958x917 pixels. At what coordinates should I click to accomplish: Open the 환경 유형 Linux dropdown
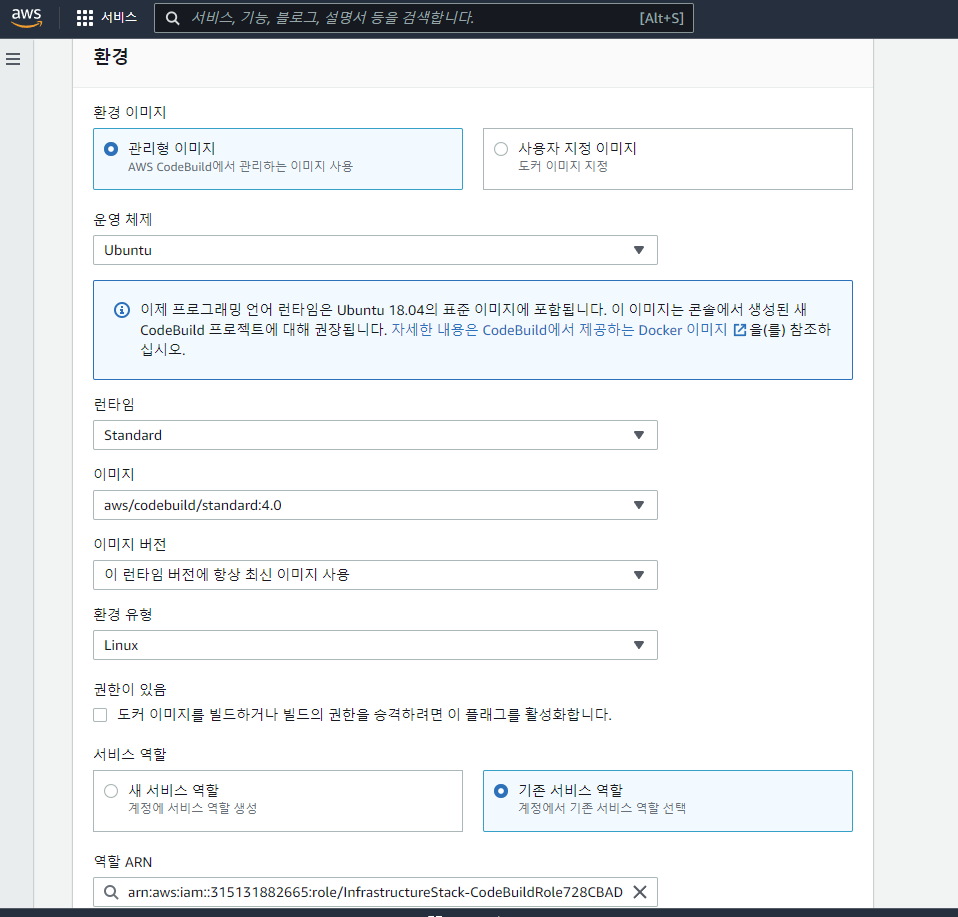click(375, 645)
